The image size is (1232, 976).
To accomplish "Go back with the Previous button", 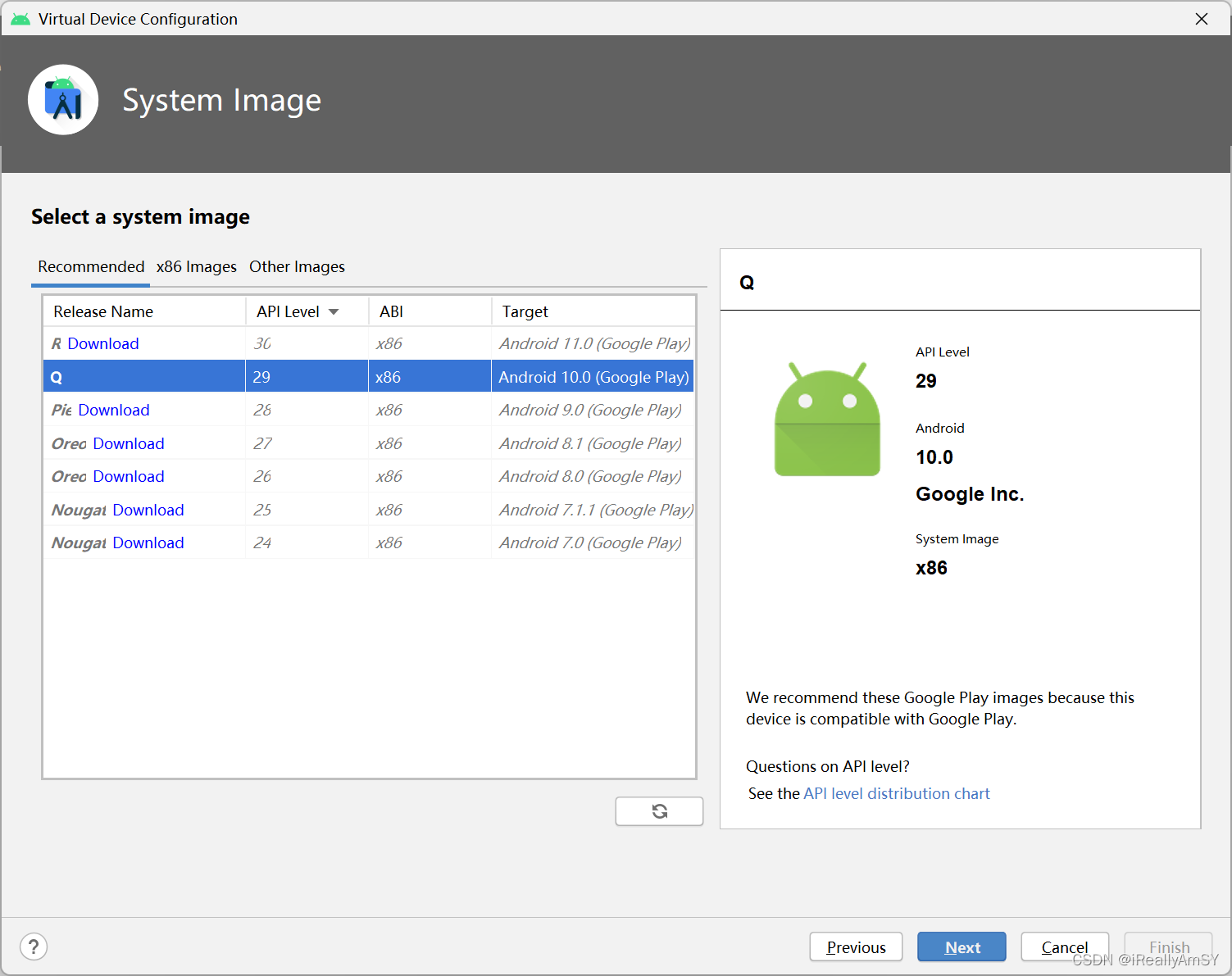I will pos(856,947).
